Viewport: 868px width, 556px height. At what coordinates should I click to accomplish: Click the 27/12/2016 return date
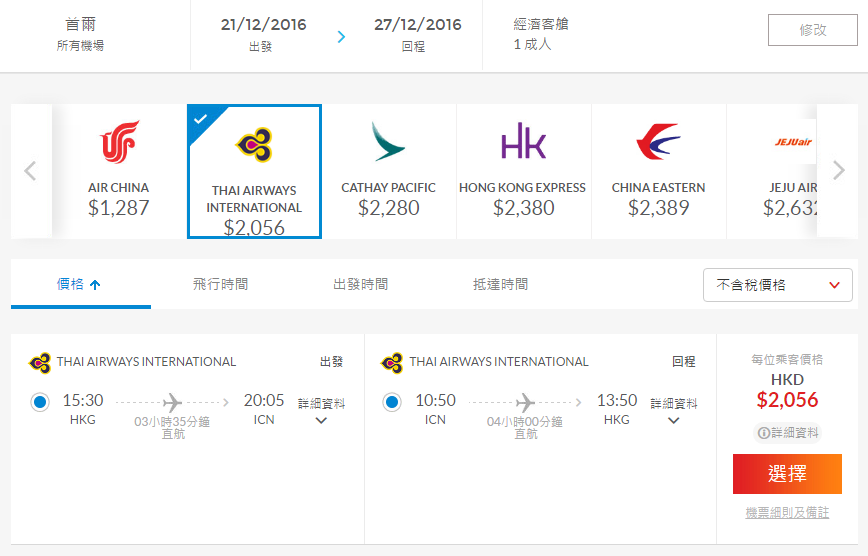[x=417, y=24]
